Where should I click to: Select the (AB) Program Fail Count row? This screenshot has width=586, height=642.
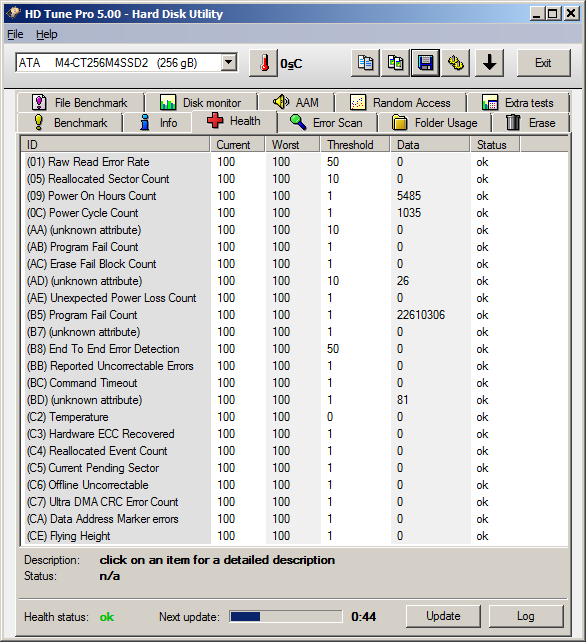(294, 247)
